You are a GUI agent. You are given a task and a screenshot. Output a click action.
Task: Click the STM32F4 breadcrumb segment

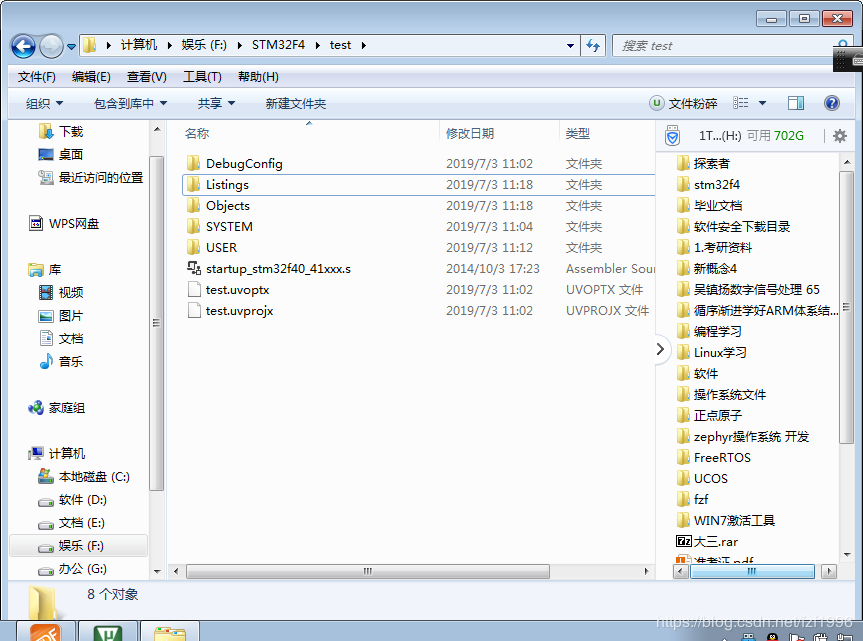click(278, 45)
